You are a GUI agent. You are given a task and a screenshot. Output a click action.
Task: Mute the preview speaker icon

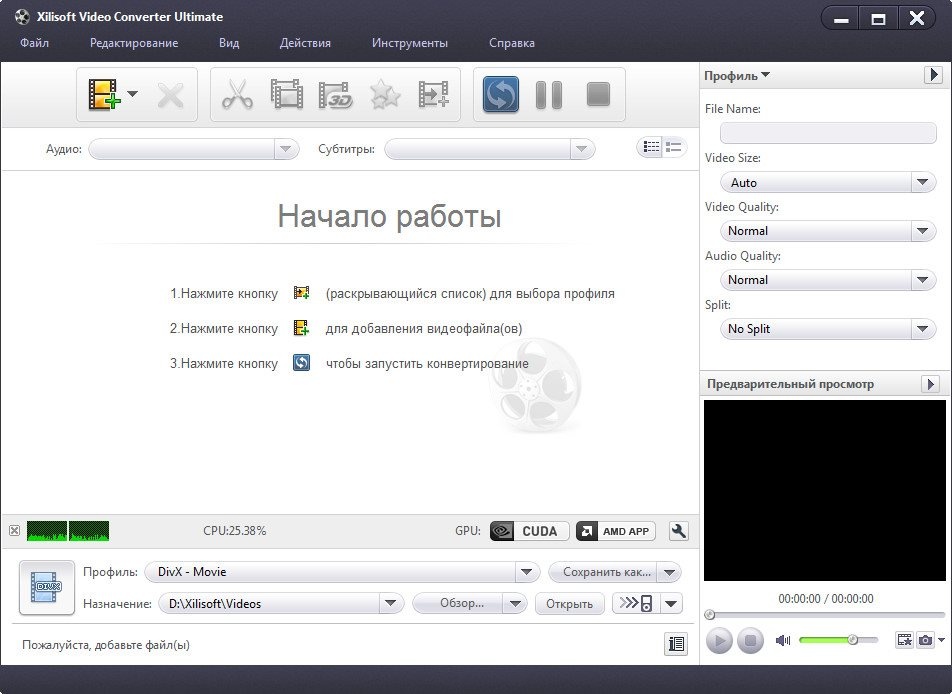click(x=783, y=640)
